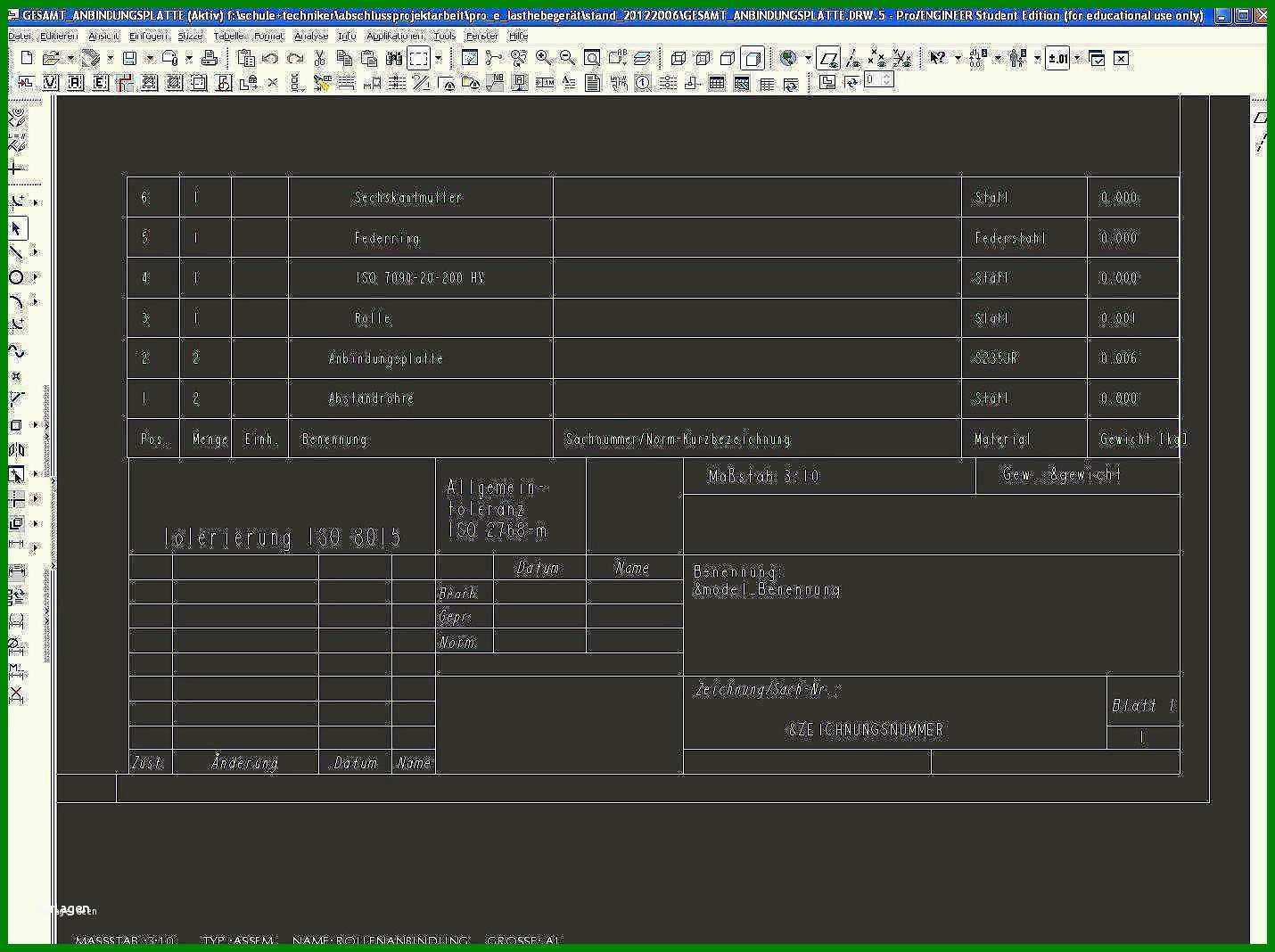Viewport: 1275px width, 952px height.
Task: Click the table grid icon in second toolbar row
Action: pyautogui.click(x=717, y=82)
